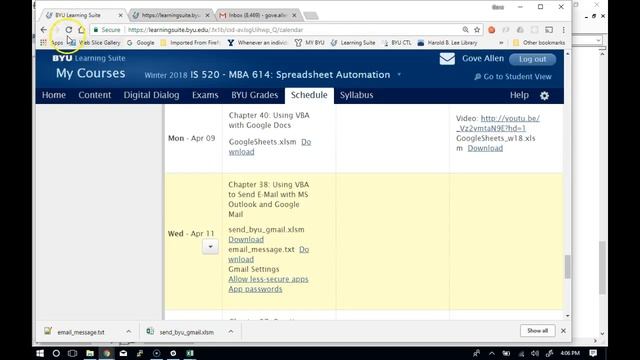Open the Syllabus tab
The height and width of the screenshot is (360, 640).
pos(356,95)
